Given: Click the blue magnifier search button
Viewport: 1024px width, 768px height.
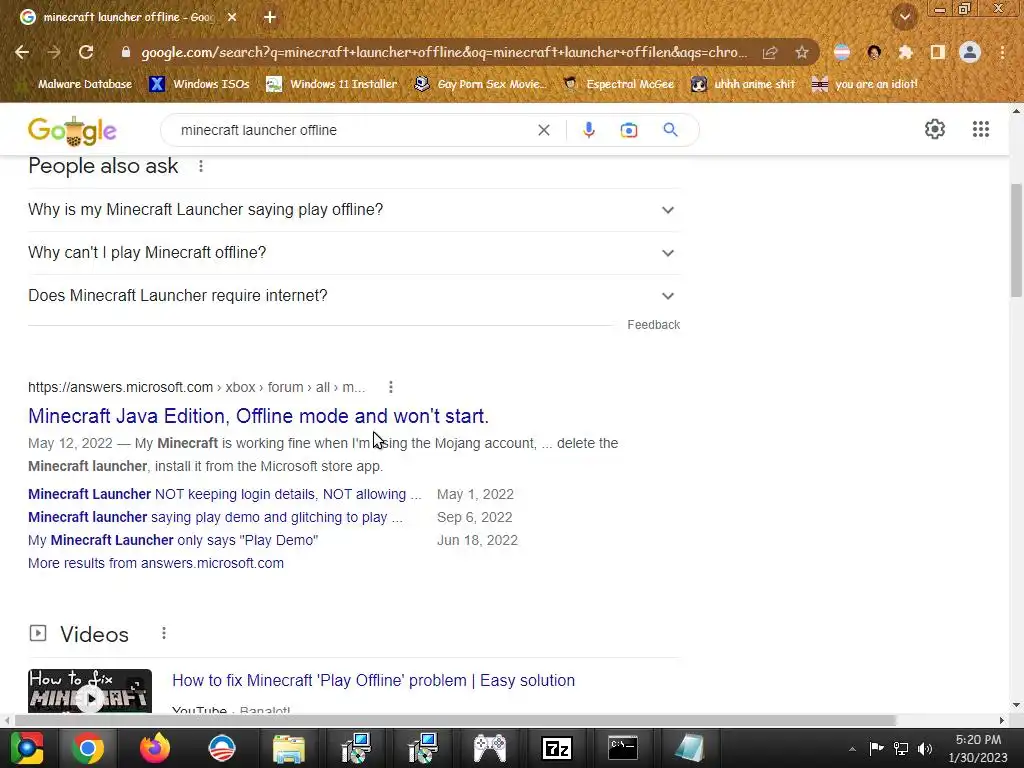Looking at the screenshot, I should click(670, 130).
